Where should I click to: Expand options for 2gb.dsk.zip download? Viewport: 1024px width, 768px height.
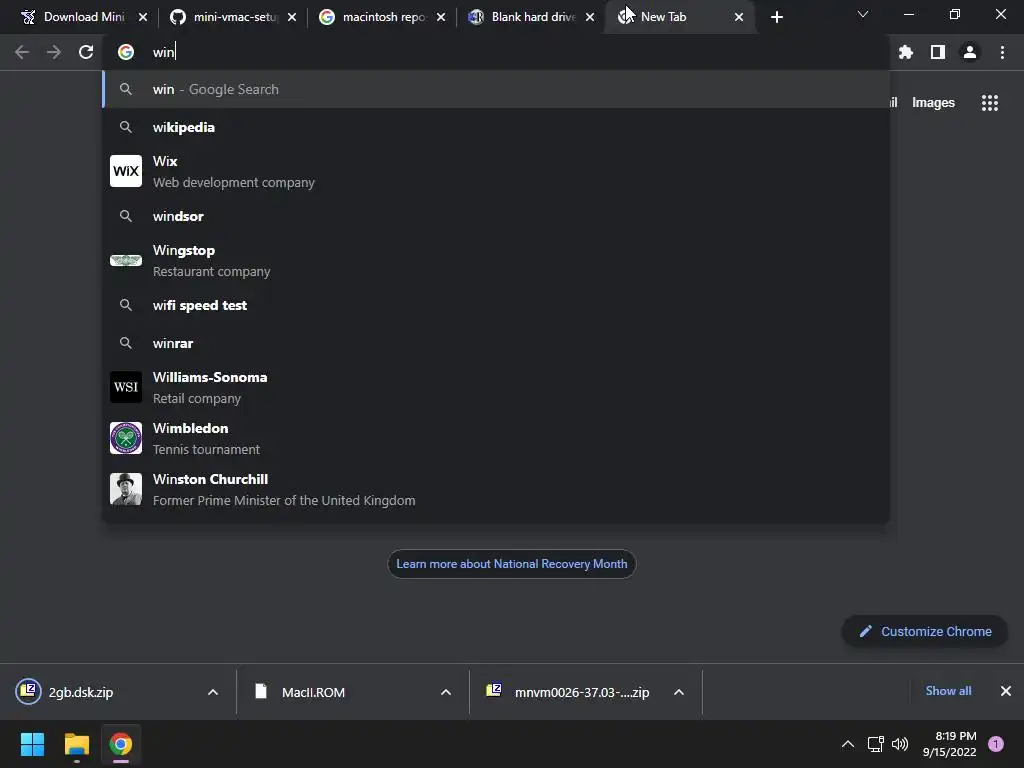tap(213, 692)
